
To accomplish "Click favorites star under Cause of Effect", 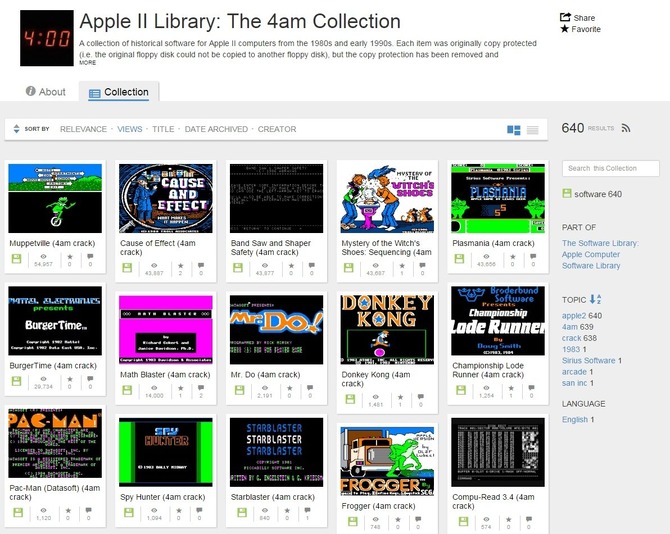I will 181,265.
